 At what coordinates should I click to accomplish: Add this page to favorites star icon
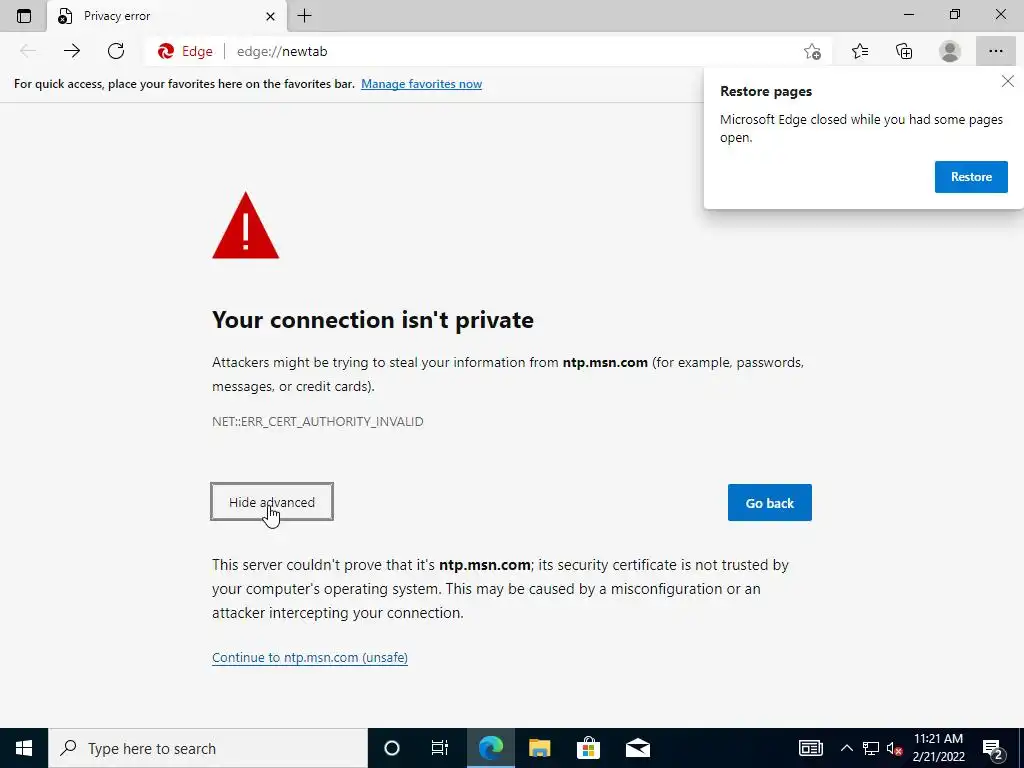pyautogui.click(x=812, y=51)
